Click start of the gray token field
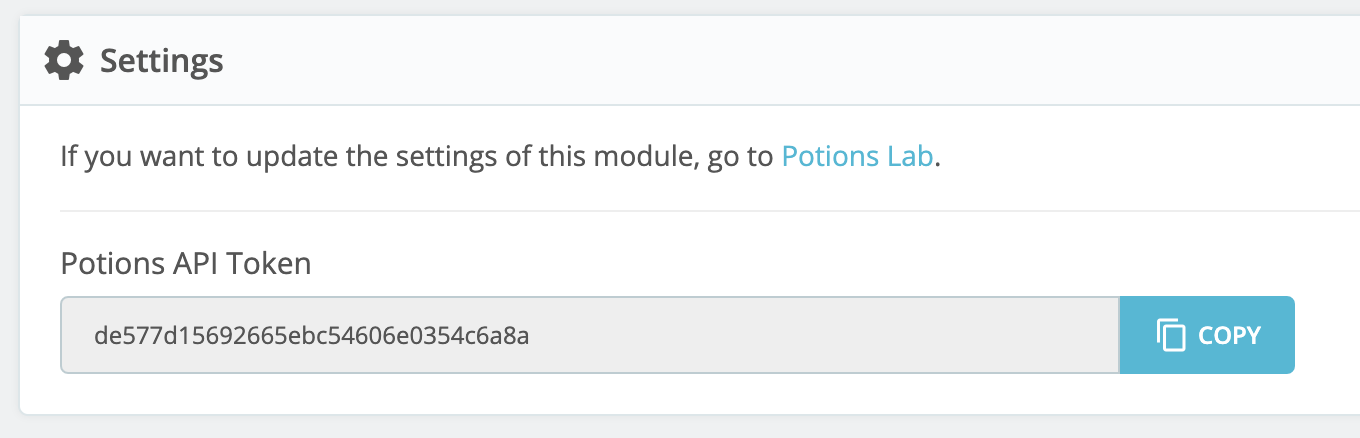The image size is (1360, 438). [x=76, y=335]
